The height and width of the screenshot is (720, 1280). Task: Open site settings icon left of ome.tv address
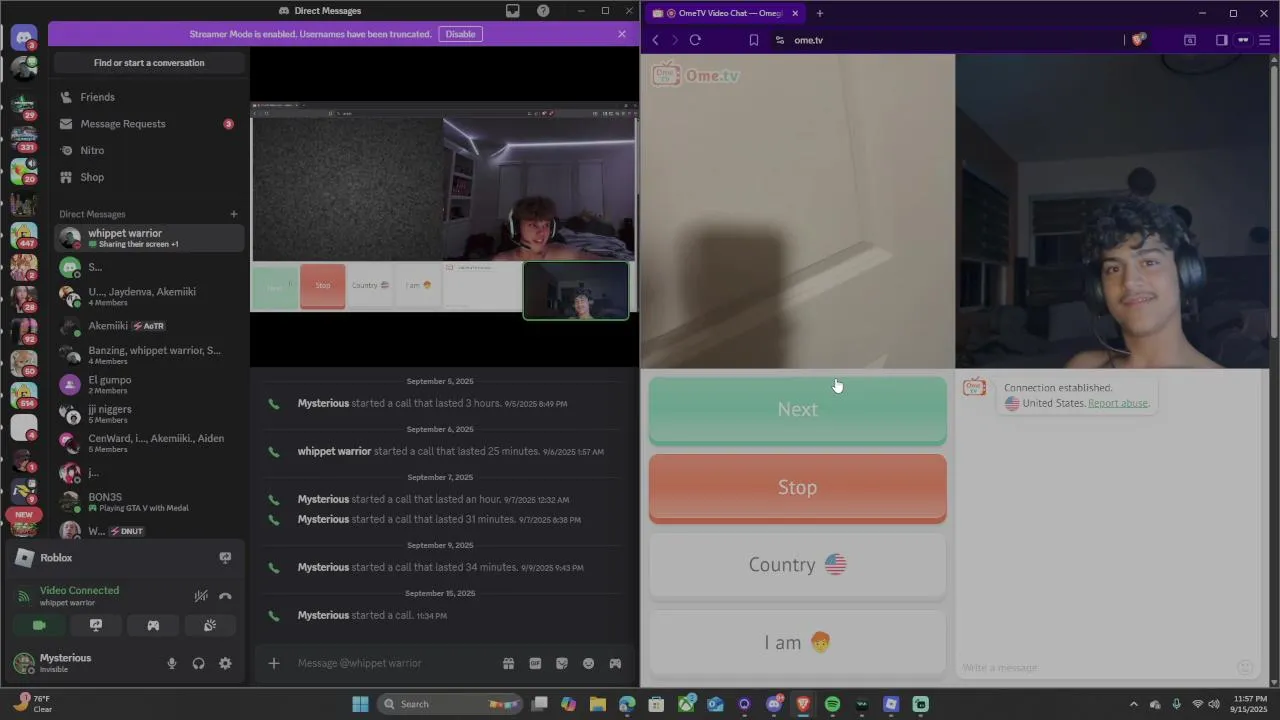tap(780, 40)
